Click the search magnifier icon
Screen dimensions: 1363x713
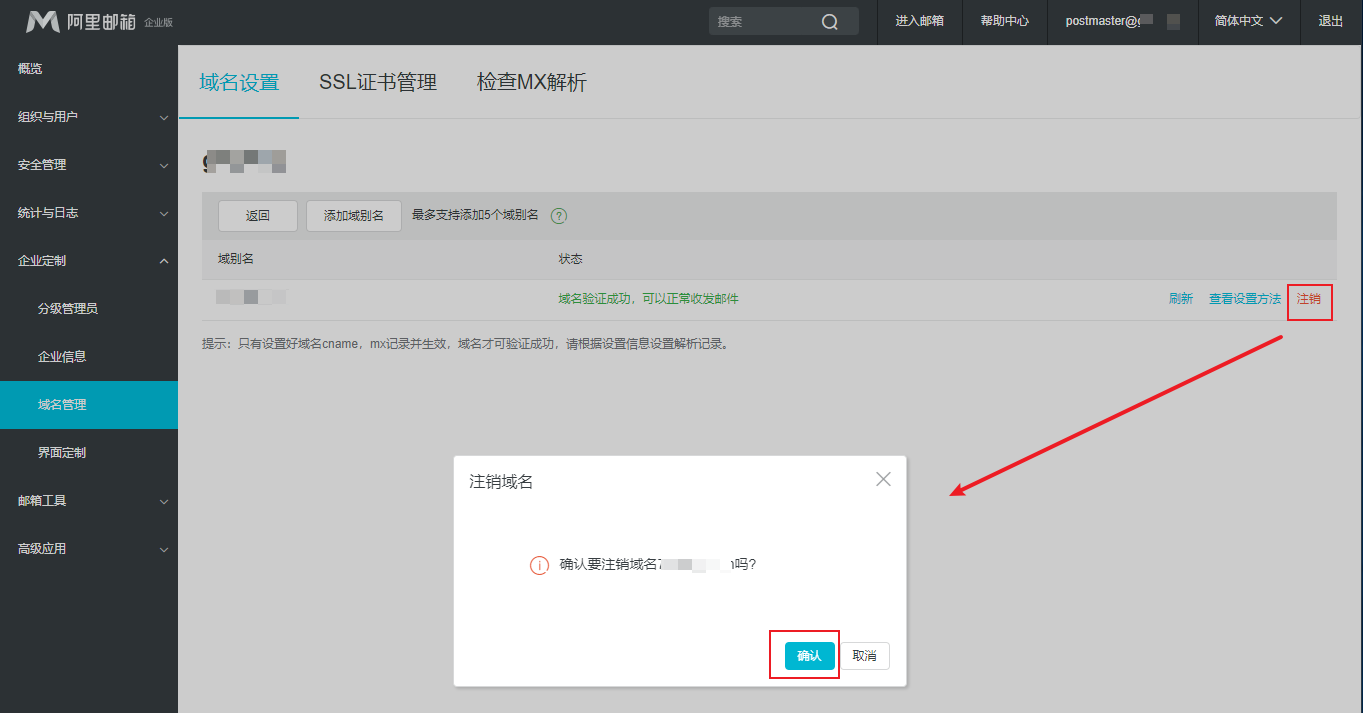(x=830, y=22)
